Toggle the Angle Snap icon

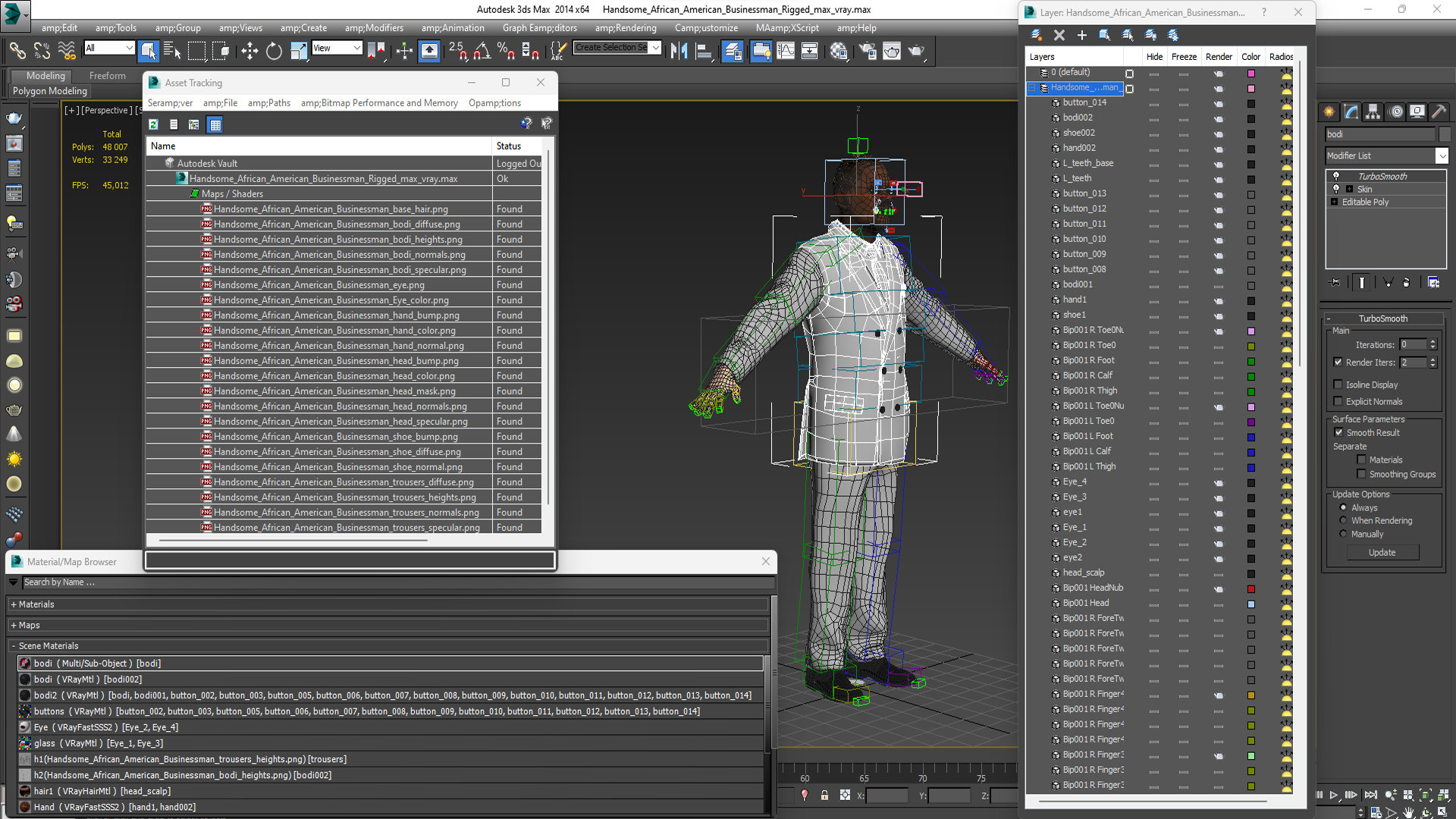(x=482, y=51)
